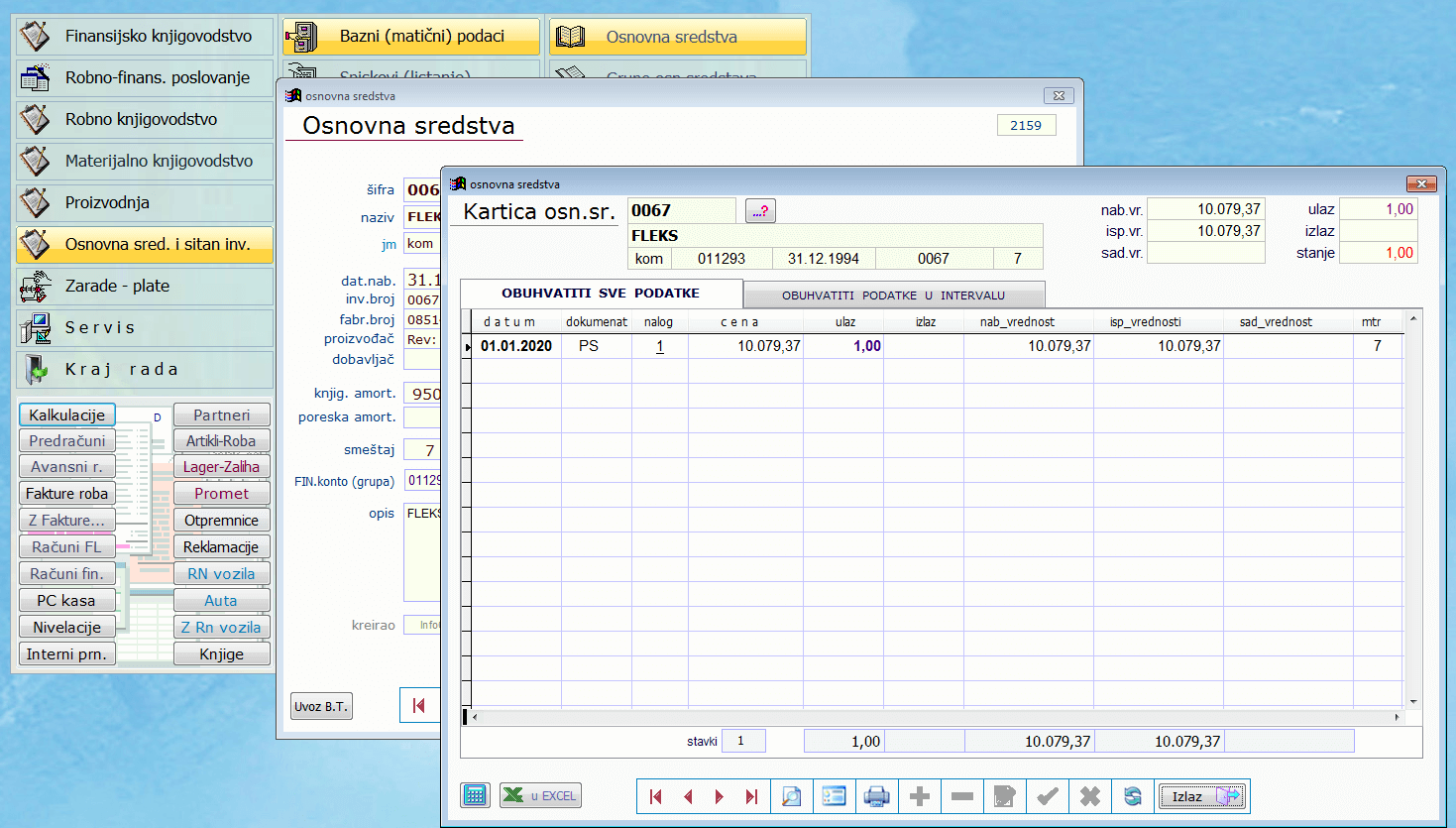The width and height of the screenshot is (1456, 828).
Task: Open the Kalkulacije shortcut button
Action: pyautogui.click(x=66, y=414)
